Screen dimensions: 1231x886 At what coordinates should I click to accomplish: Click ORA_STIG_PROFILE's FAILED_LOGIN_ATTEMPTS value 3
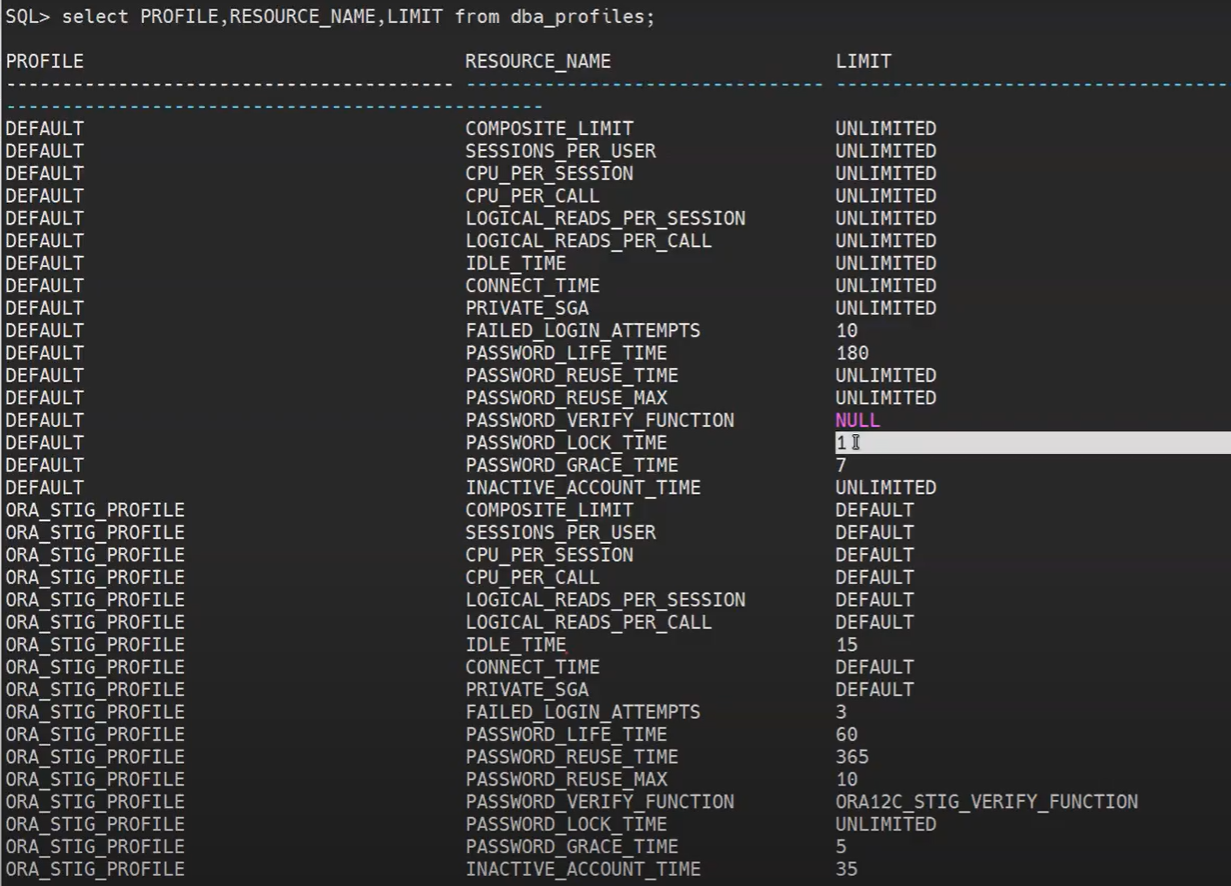pyautogui.click(x=841, y=712)
